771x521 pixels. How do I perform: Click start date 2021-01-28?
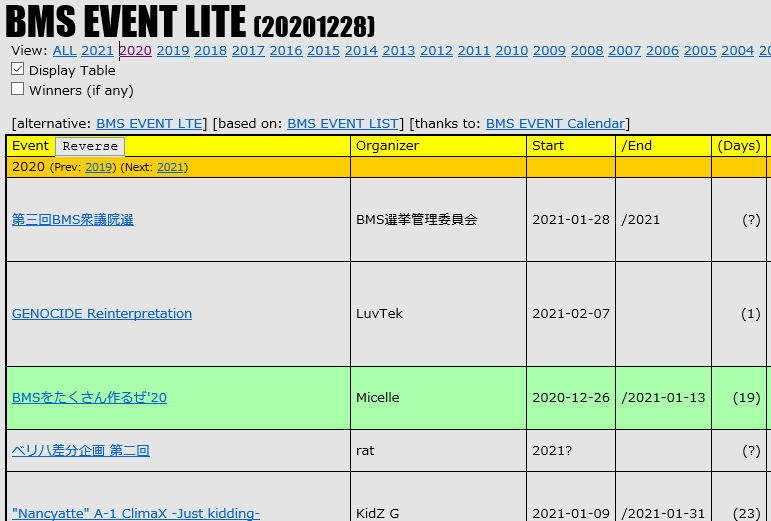(571, 220)
